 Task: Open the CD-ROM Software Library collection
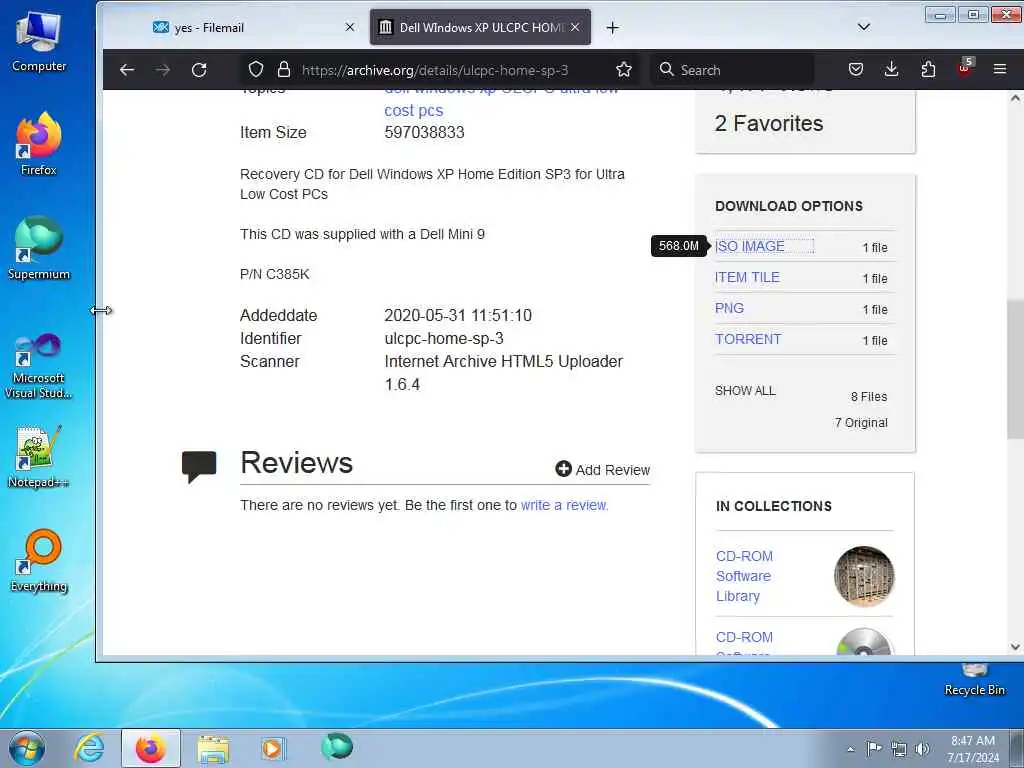tap(744, 576)
